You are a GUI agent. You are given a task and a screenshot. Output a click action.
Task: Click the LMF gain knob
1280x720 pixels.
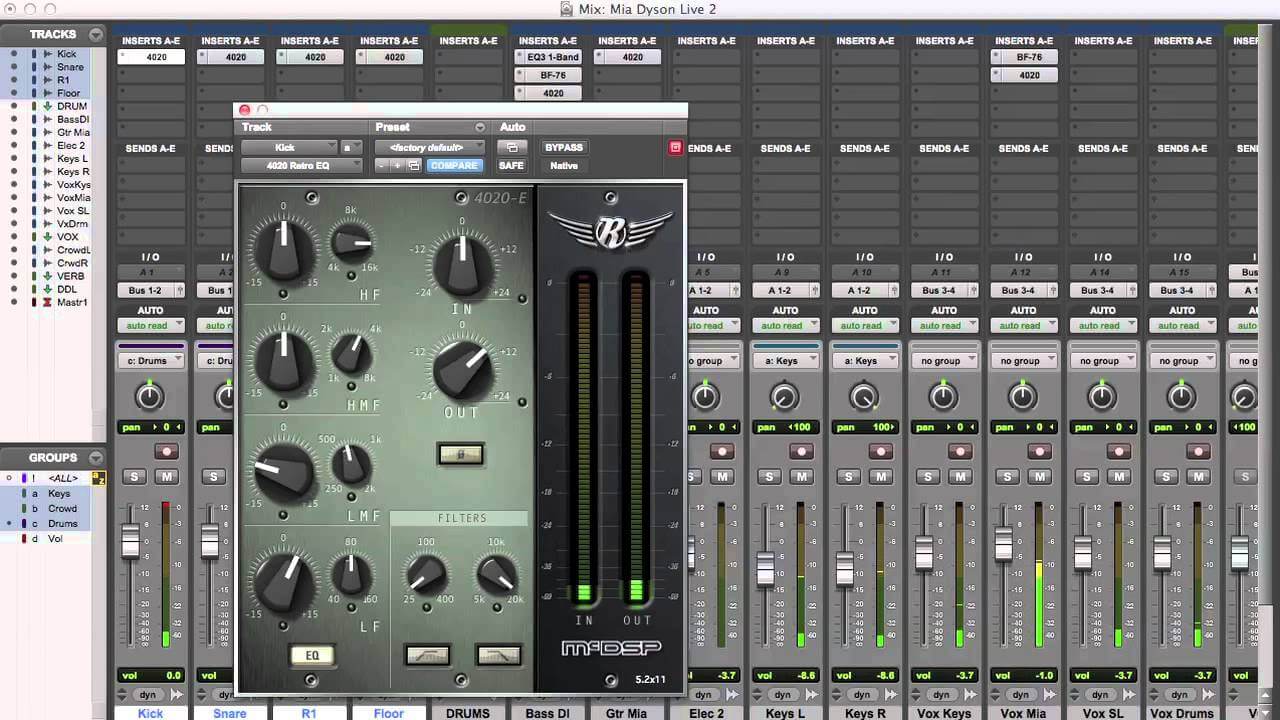coord(284,471)
